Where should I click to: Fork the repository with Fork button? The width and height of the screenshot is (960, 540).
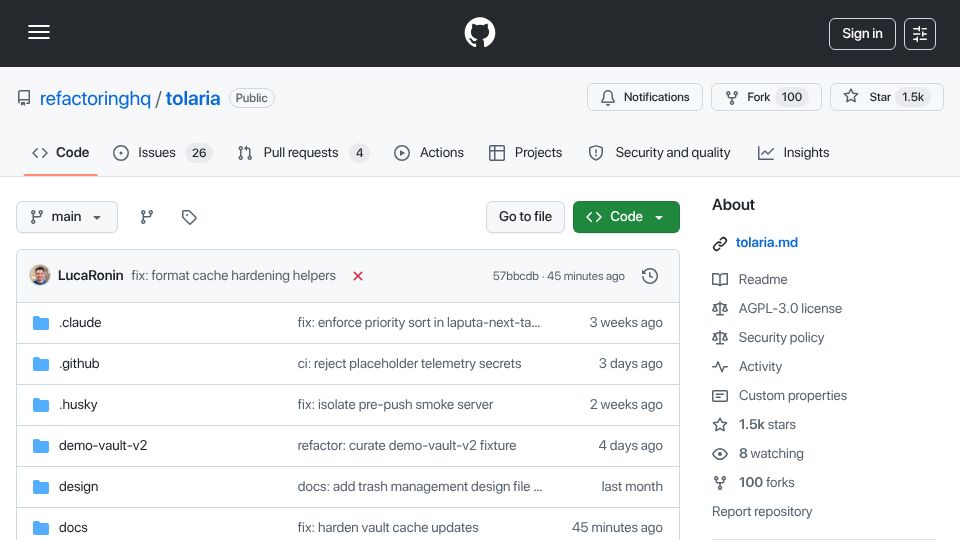(767, 97)
